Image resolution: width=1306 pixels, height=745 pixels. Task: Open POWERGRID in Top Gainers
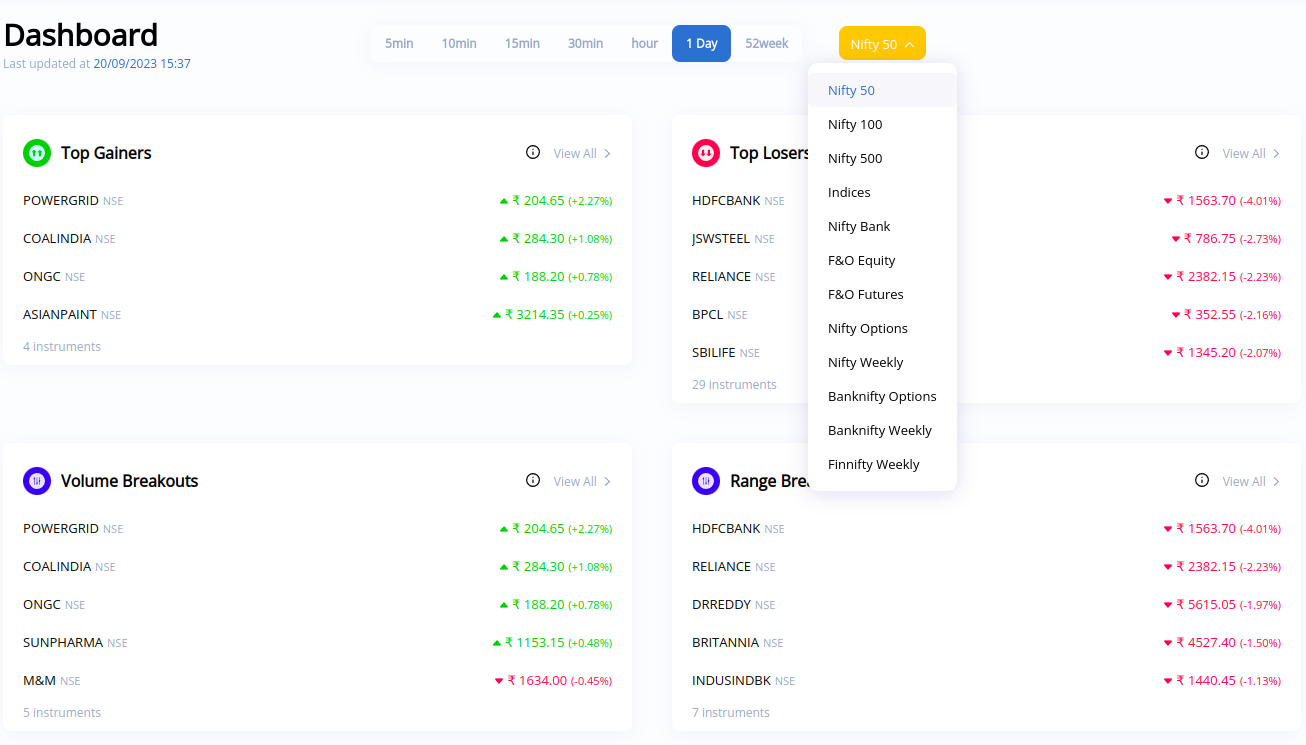click(x=317, y=201)
